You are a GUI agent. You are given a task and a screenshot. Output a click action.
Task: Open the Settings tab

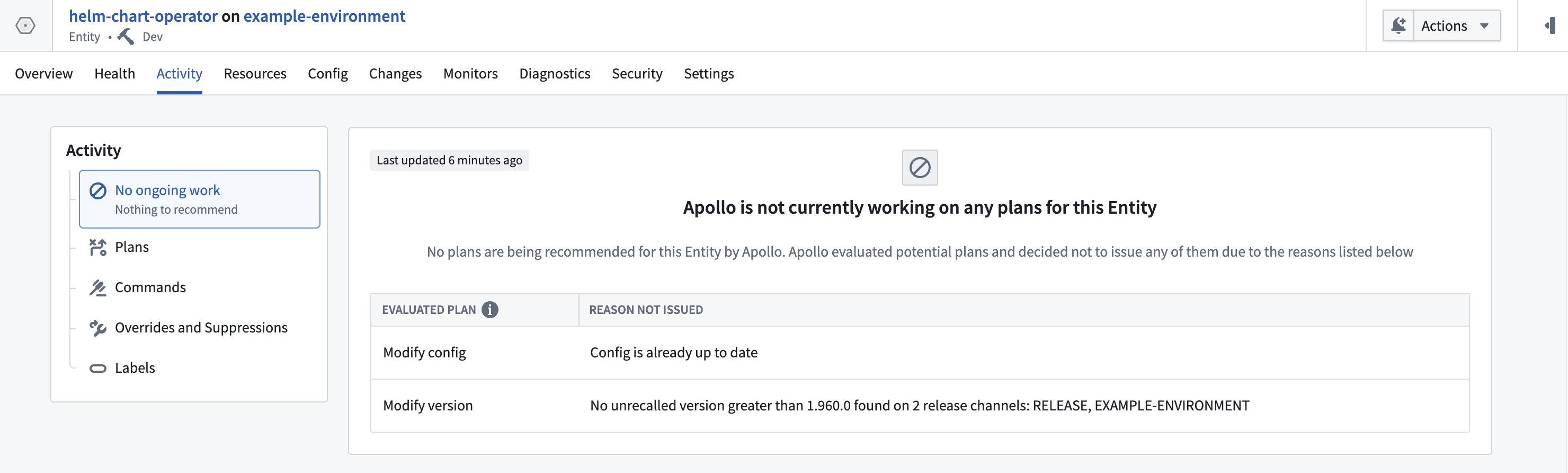tap(709, 73)
